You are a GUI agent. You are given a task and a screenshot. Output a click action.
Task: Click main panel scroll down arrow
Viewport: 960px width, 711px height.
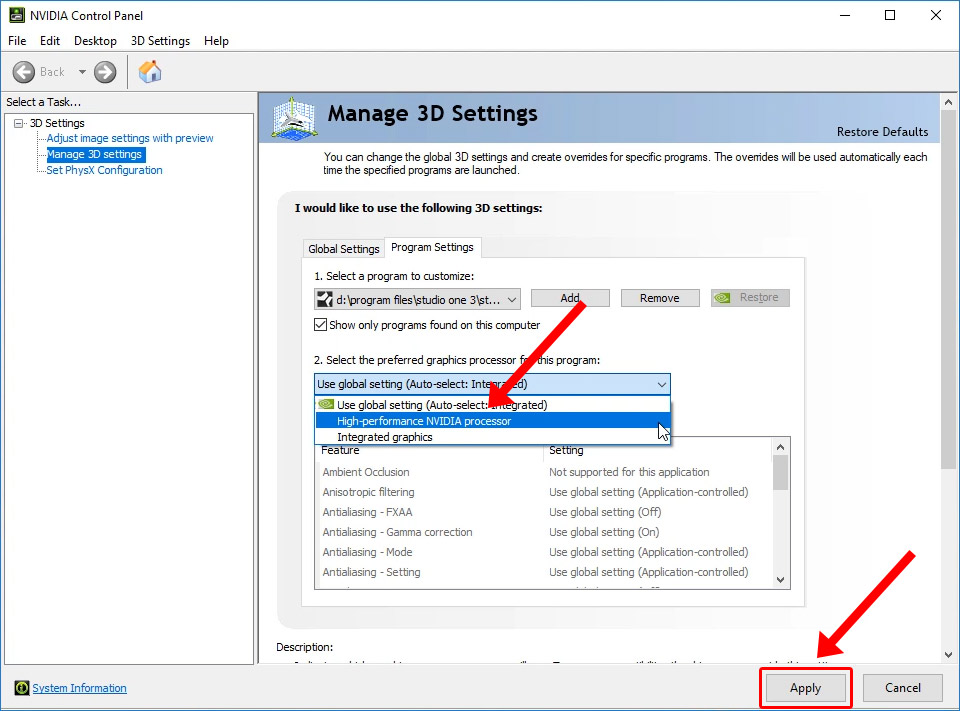pos(948,655)
